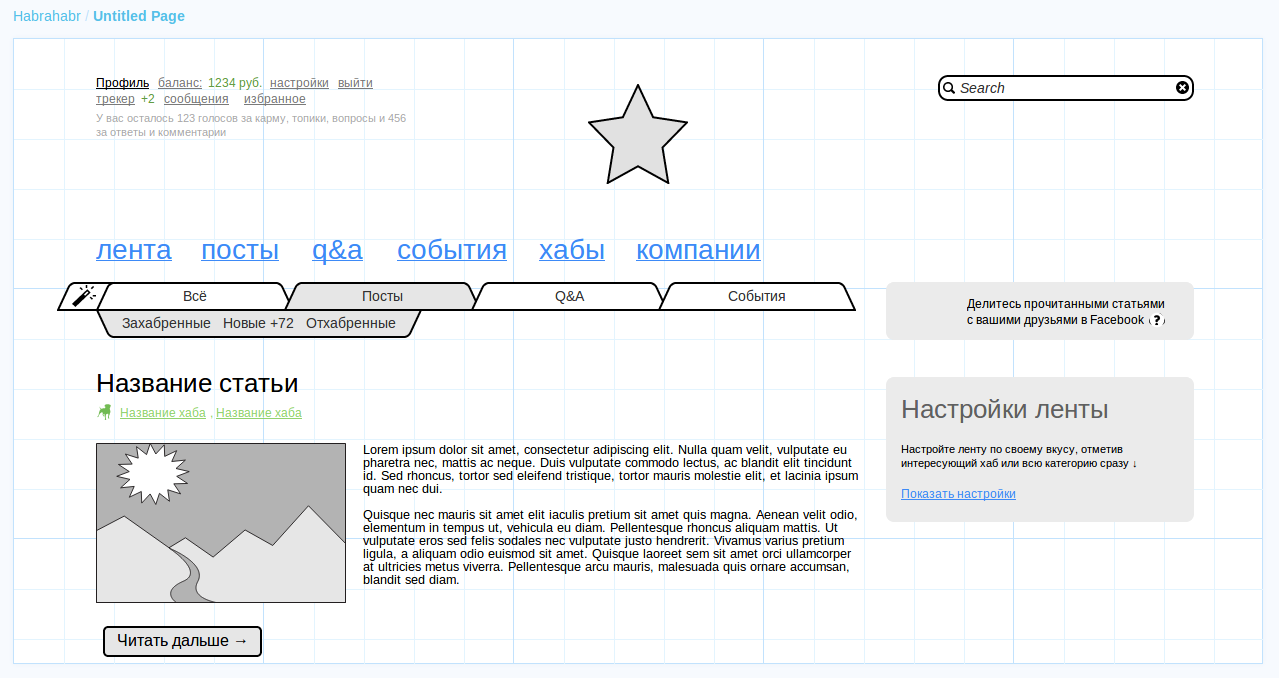Open the хабы menu item

pyautogui.click(x=571, y=250)
